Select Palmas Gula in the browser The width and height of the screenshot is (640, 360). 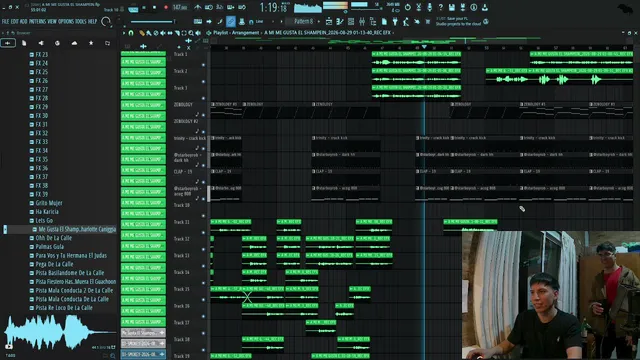(49, 247)
